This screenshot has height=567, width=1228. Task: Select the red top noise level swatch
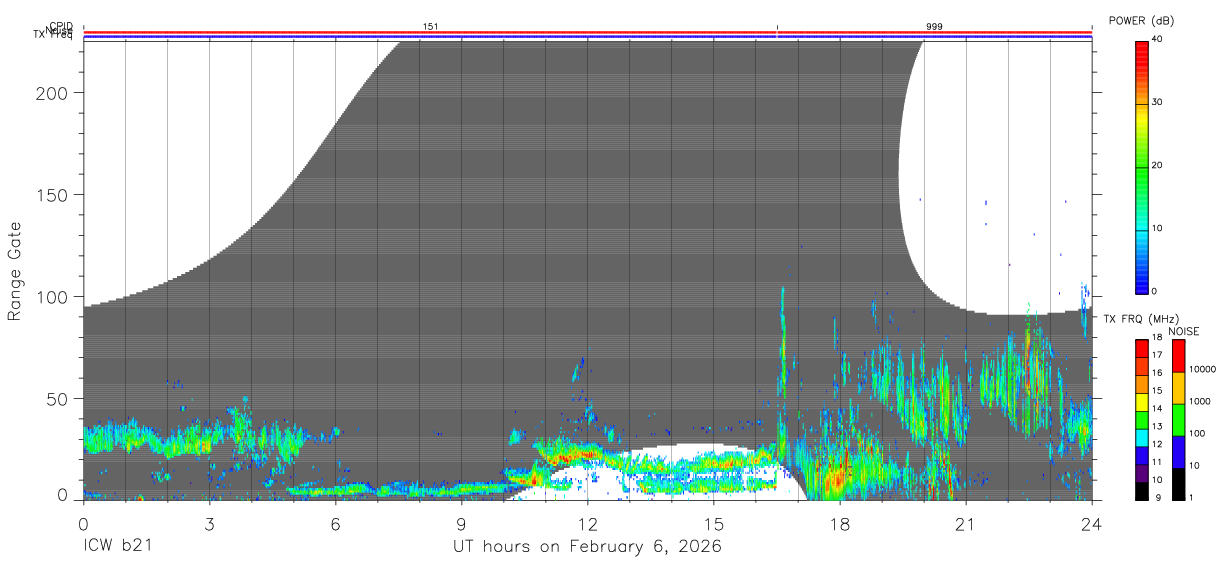1178,355
